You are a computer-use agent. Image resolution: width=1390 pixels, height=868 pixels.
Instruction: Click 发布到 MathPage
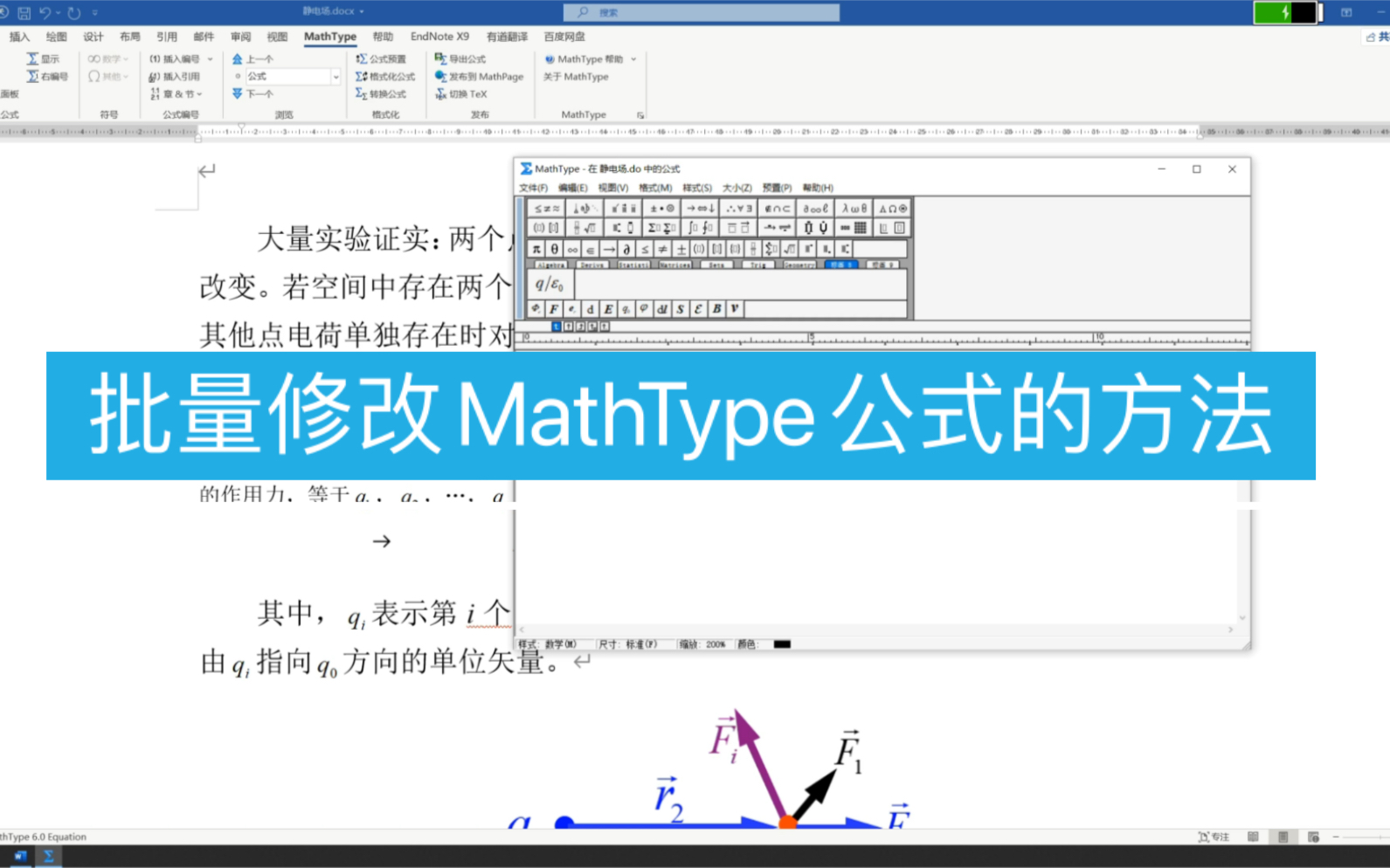[x=479, y=76]
